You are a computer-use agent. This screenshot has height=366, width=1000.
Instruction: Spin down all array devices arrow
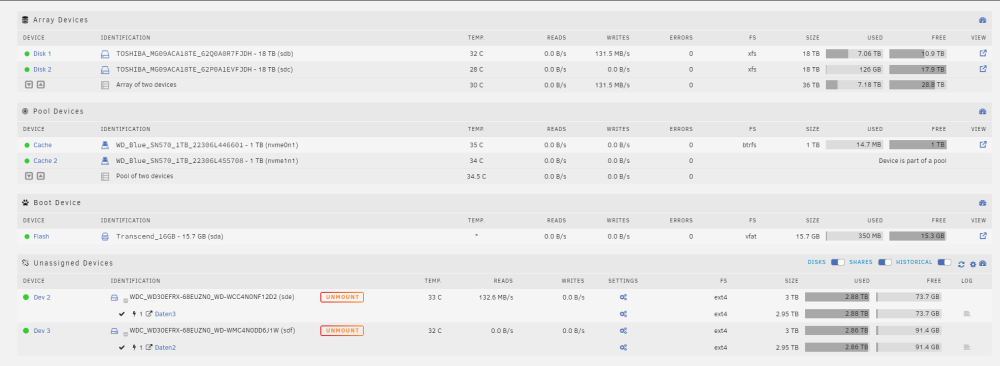pyautogui.click(x=29, y=84)
